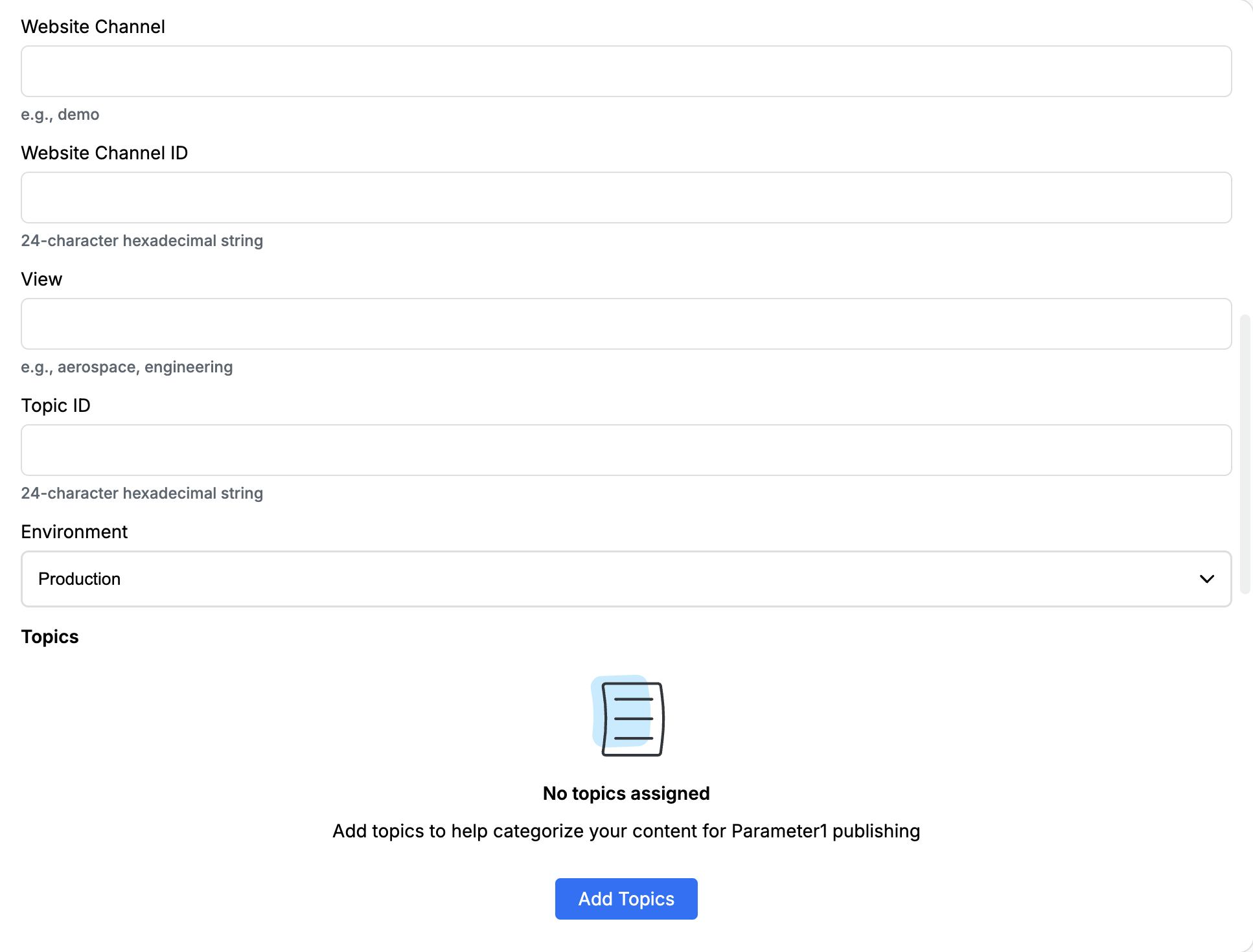
Task: Click the hexadecimal hint under Website Channel ID
Action: click(142, 241)
